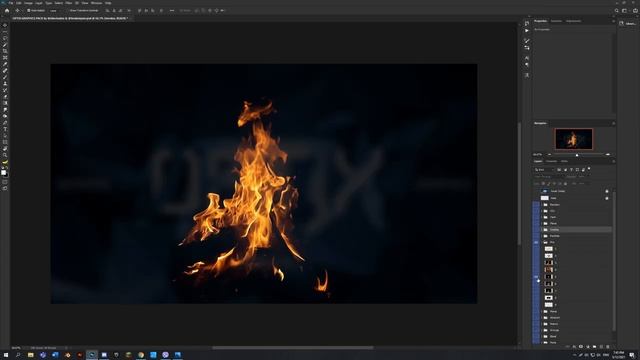Toggle the filter for type layers
Viewport: 640px width, 360px height.
tap(571, 170)
